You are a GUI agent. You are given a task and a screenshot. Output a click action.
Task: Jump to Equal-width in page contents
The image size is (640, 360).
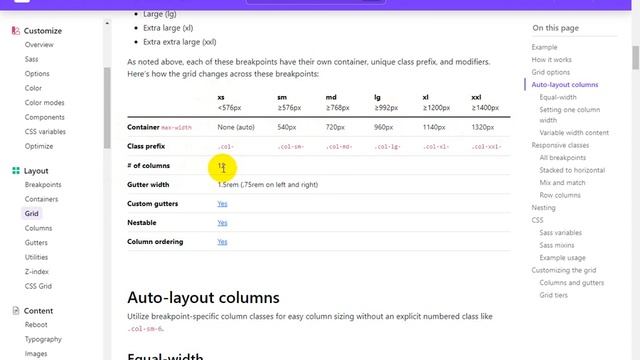click(558, 97)
